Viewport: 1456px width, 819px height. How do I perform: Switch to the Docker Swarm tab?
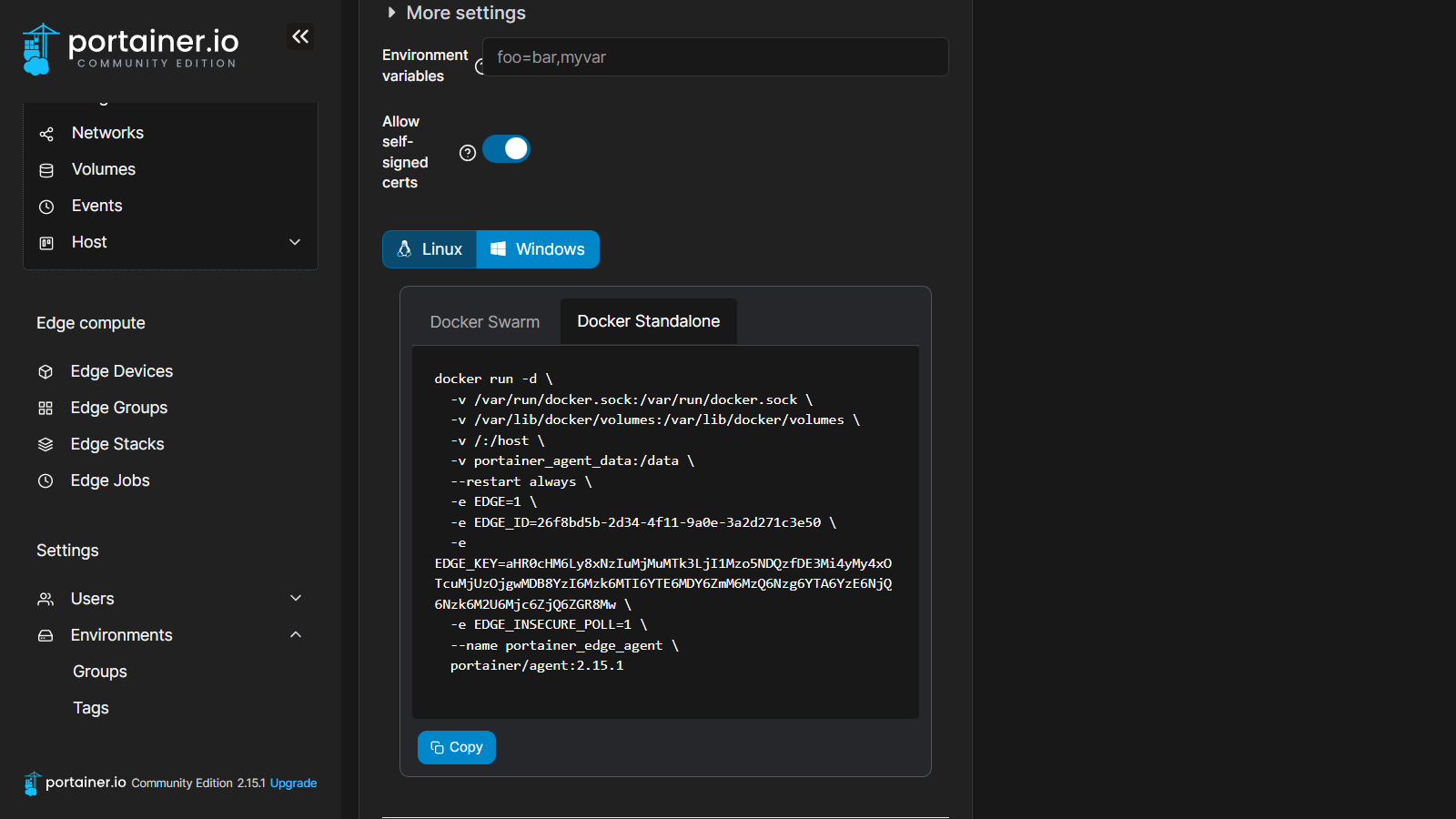pyautogui.click(x=484, y=322)
